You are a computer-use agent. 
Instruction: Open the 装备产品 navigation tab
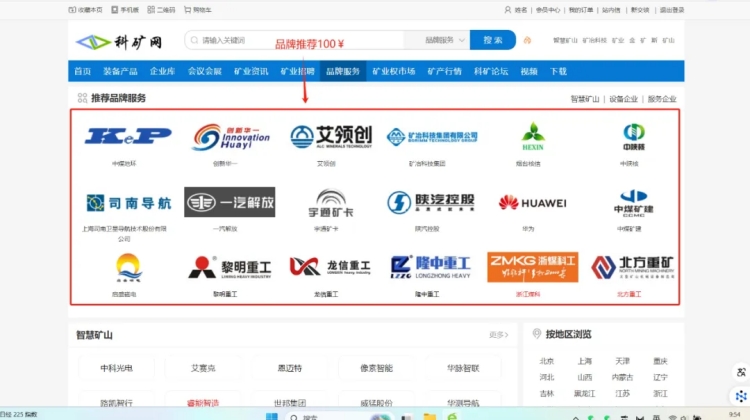[x=120, y=72]
